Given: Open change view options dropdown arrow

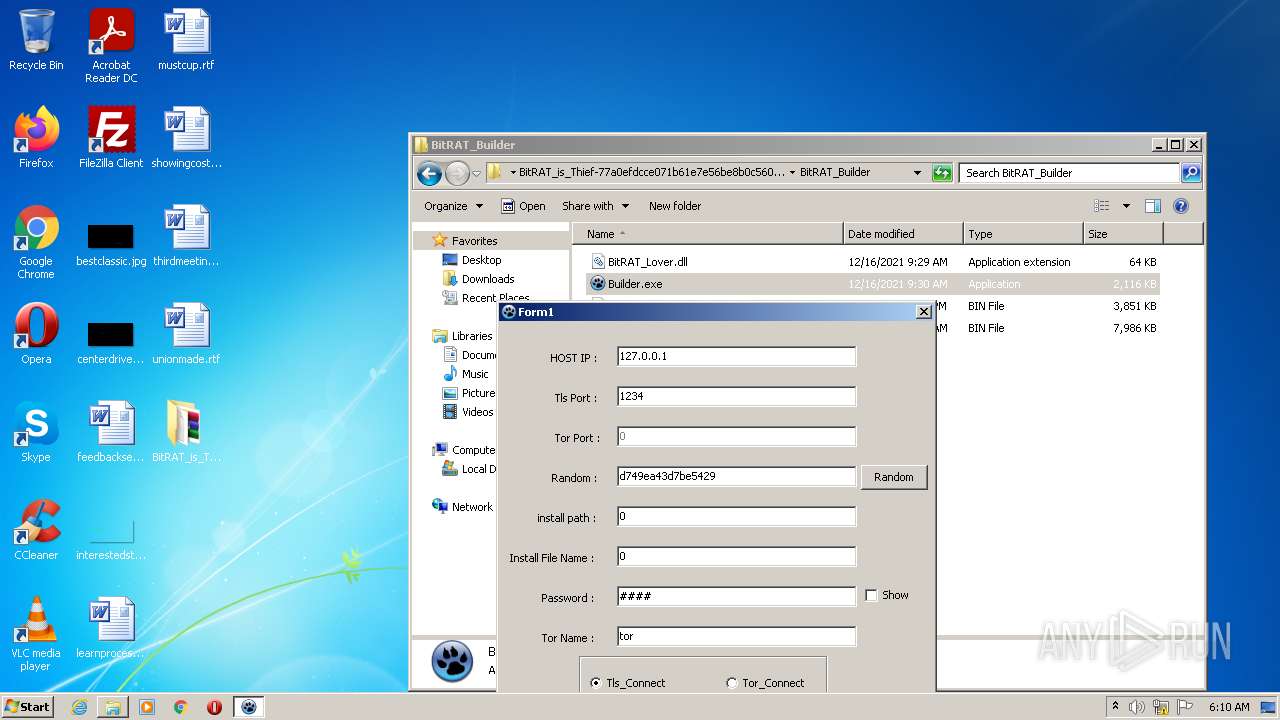Looking at the screenshot, I should 1126,206.
